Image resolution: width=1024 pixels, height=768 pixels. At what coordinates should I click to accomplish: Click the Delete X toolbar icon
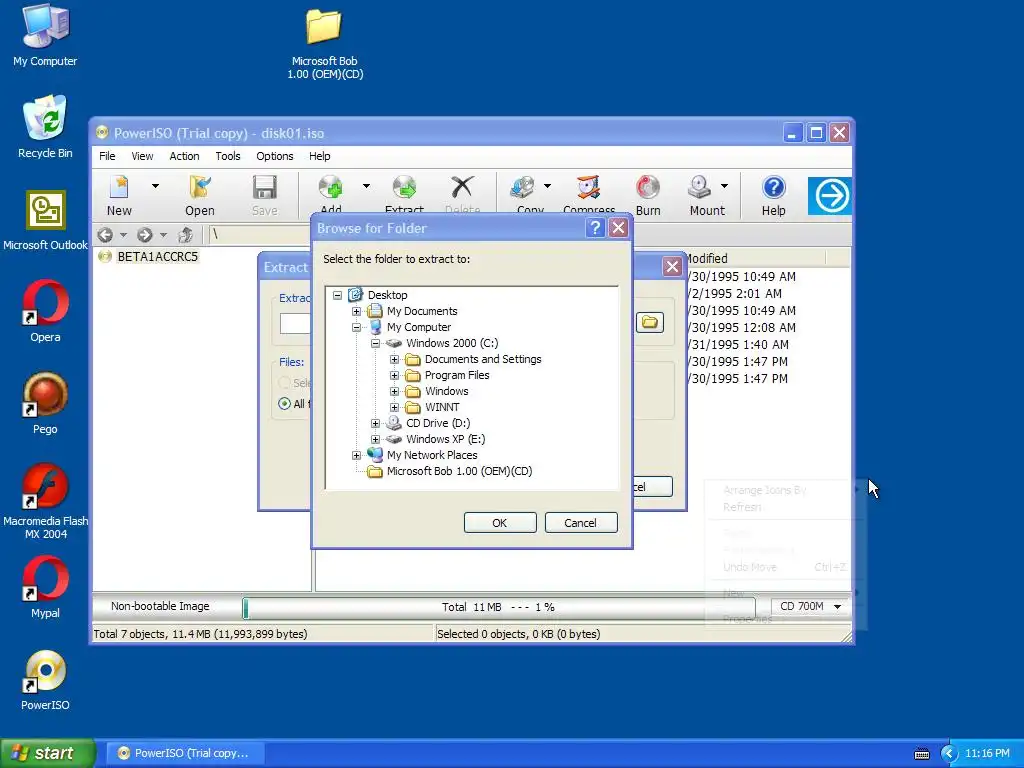[x=462, y=193]
